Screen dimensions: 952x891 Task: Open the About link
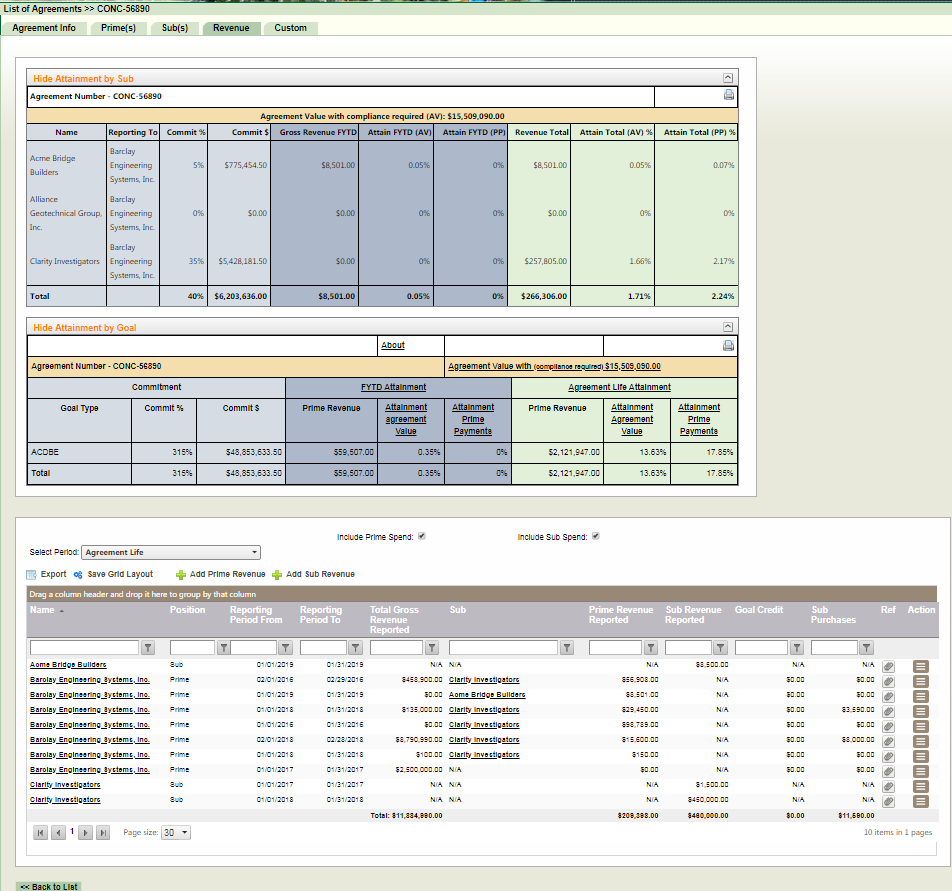tap(393, 345)
